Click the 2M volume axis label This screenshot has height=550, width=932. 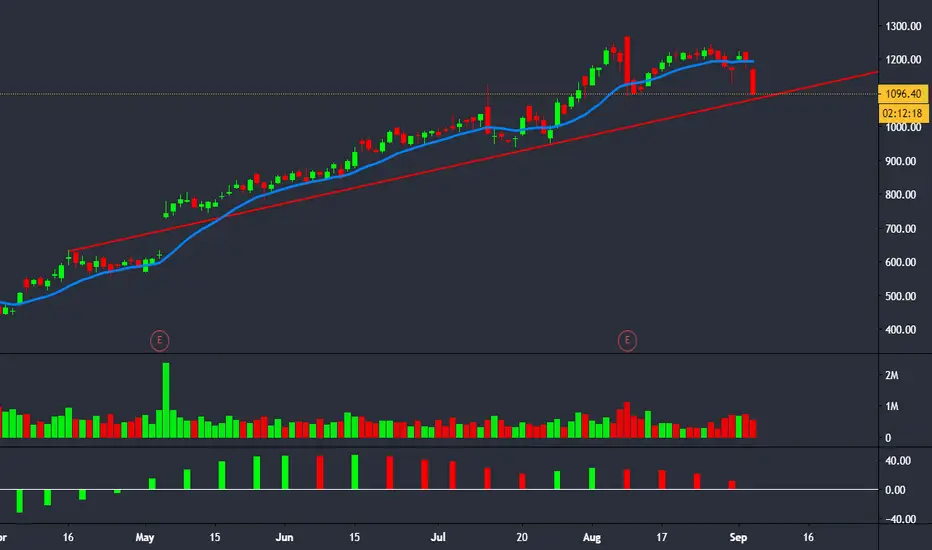(892, 375)
